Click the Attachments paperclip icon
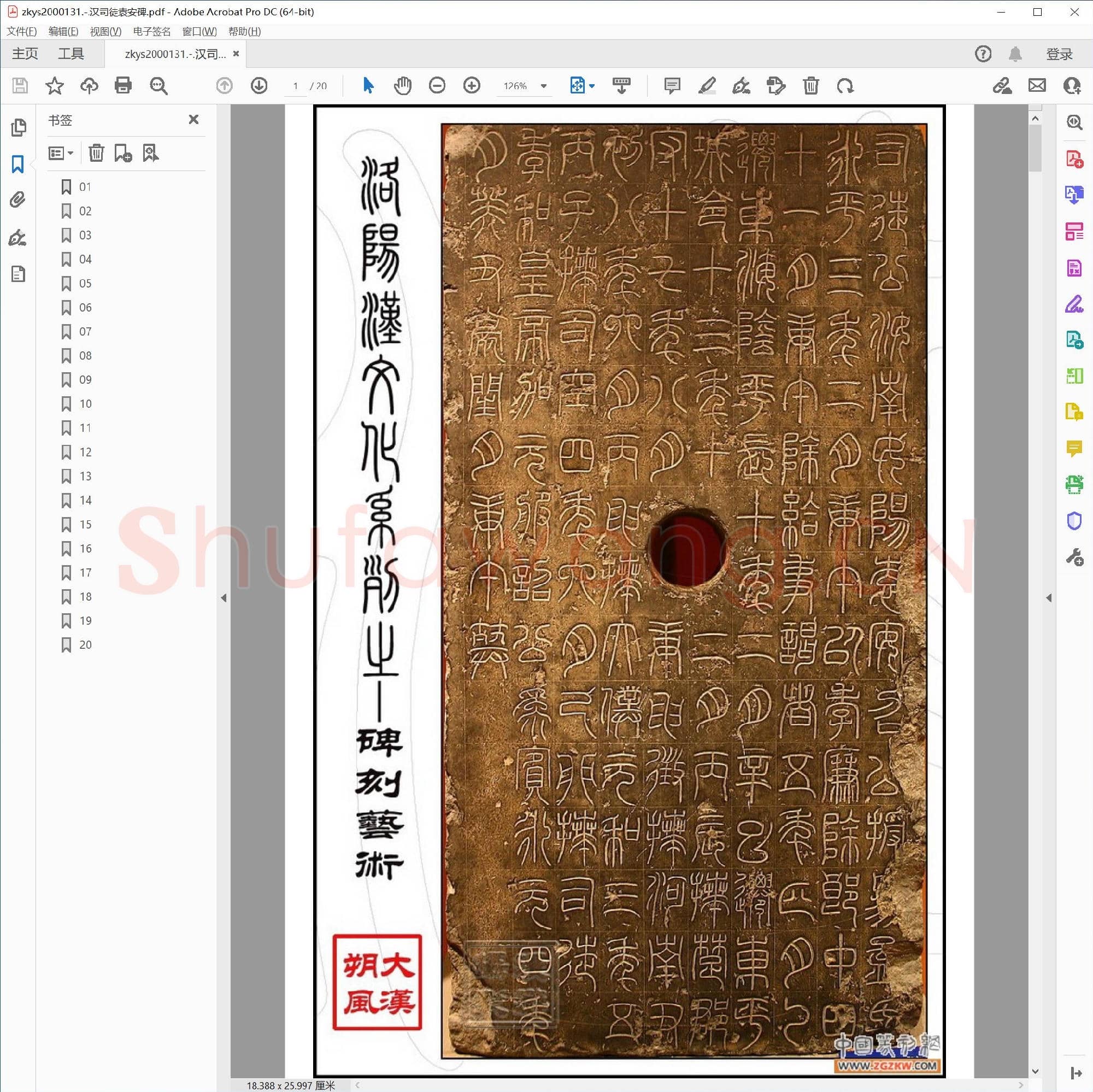The width and height of the screenshot is (1093, 1092). point(19,199)
